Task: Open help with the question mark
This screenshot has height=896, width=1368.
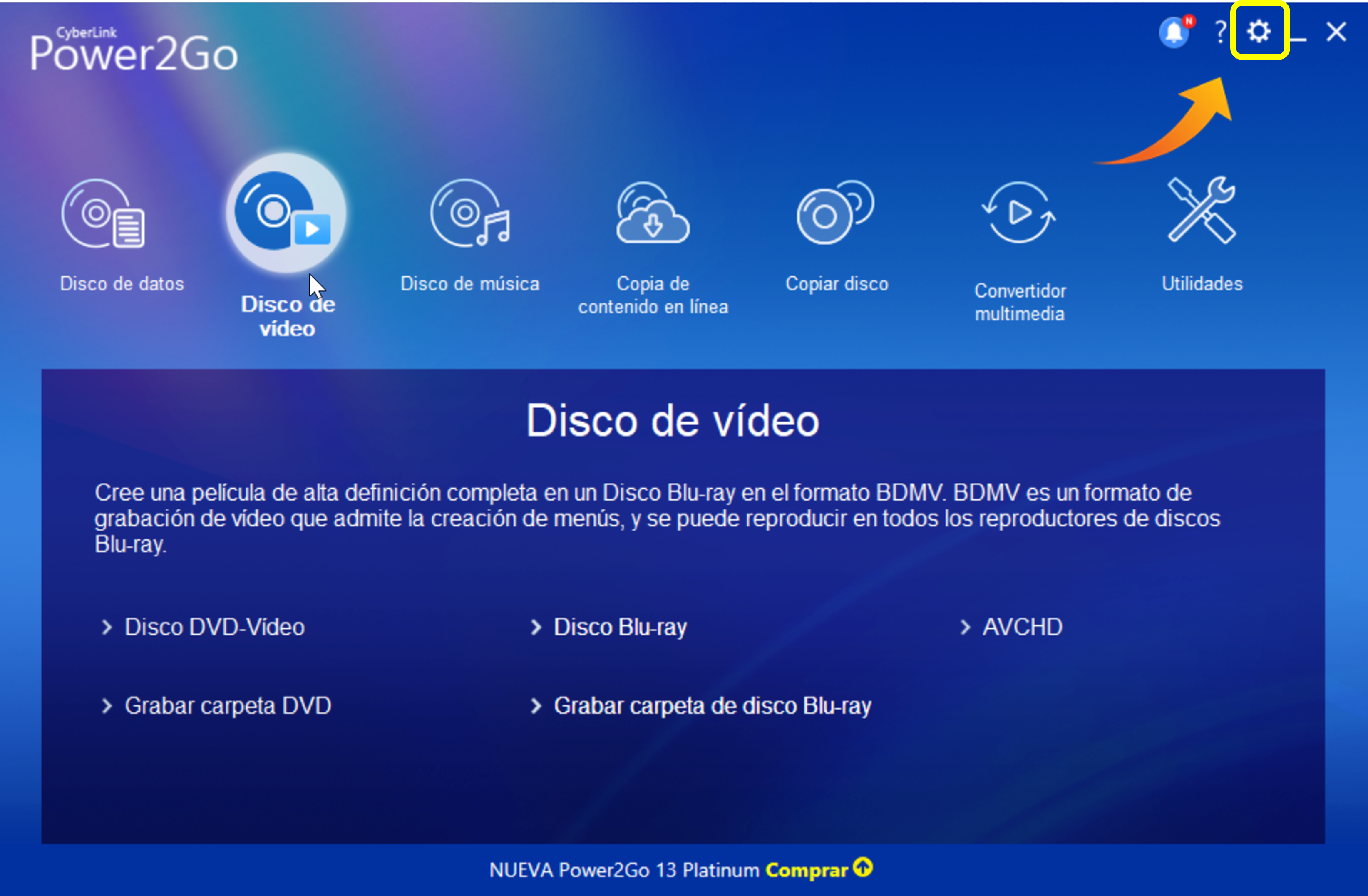Action: click(x=1220, y=32)
